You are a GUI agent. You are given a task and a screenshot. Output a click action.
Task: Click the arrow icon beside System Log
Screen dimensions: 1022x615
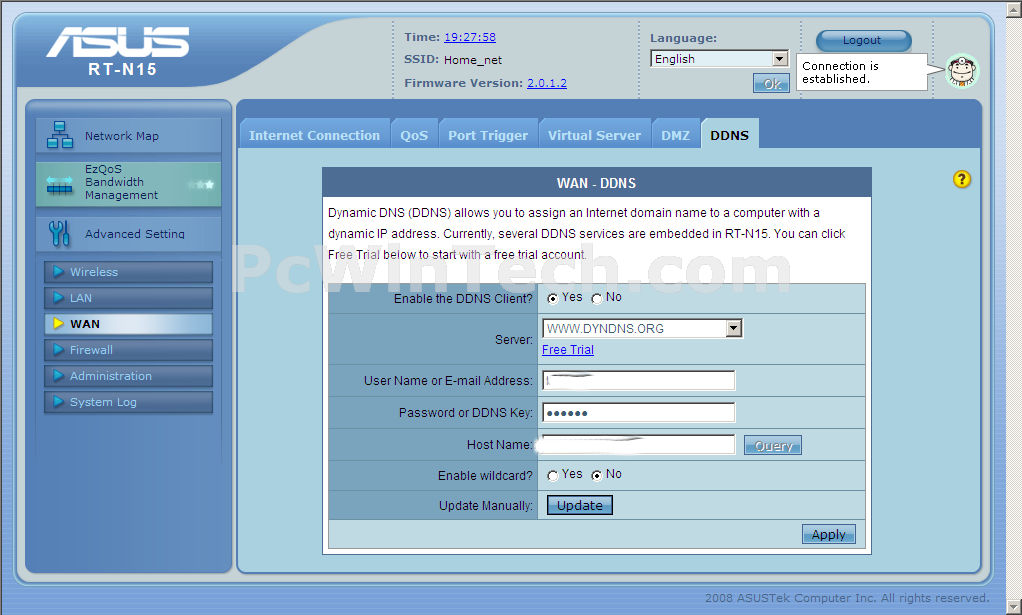pyautogui.click(x=58, y=402)
